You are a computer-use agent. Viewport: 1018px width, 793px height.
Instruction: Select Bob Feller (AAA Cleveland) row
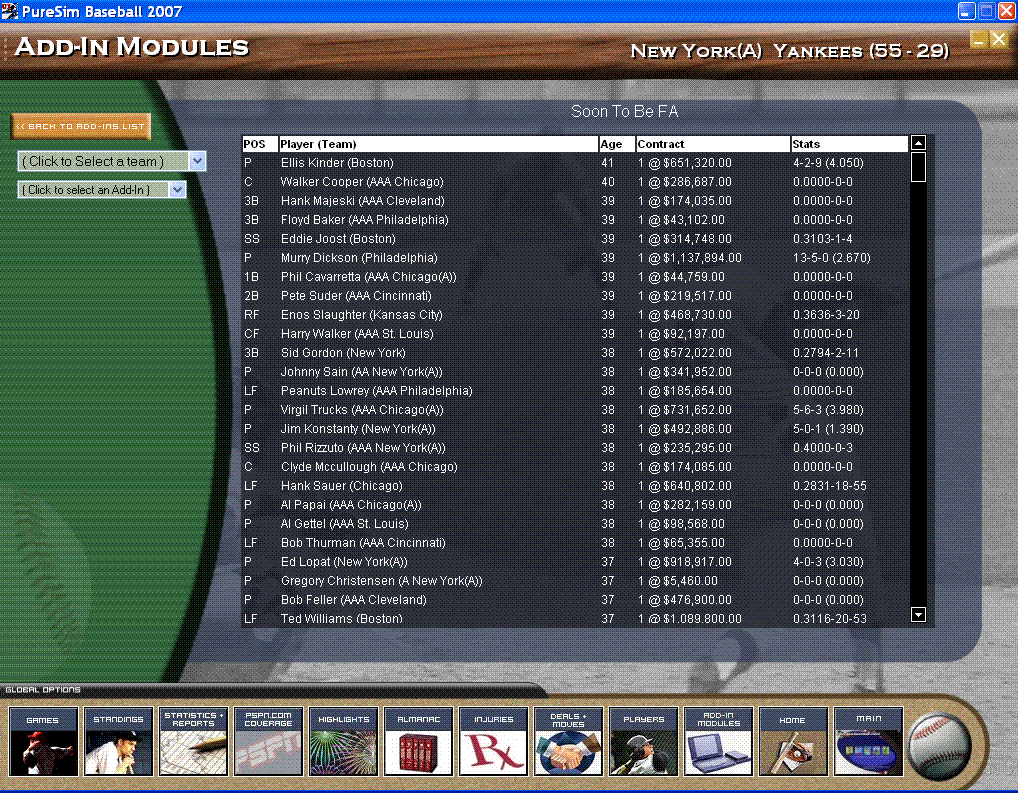click(575, 600)
